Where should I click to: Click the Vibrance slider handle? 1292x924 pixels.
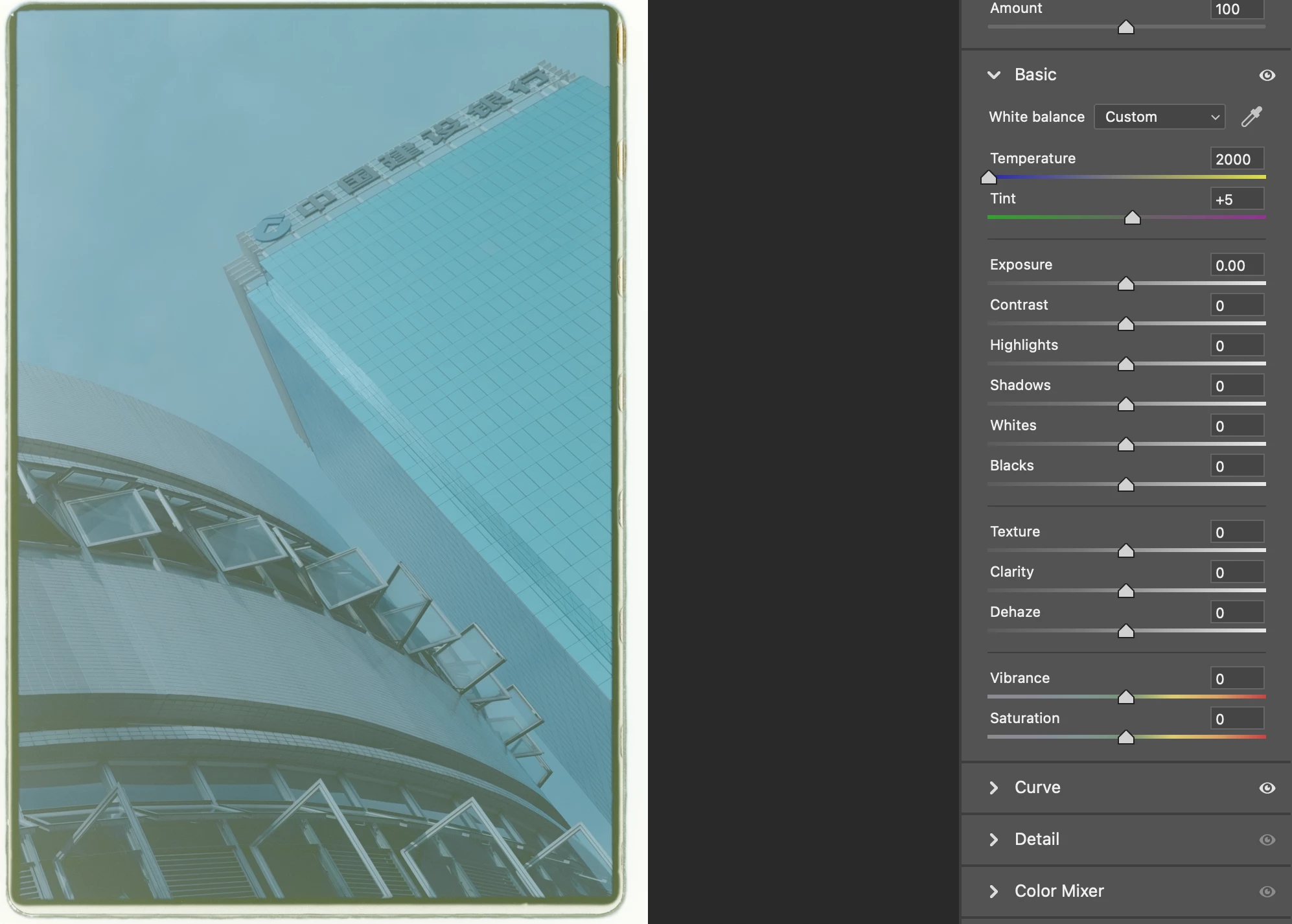point(1125,697)
